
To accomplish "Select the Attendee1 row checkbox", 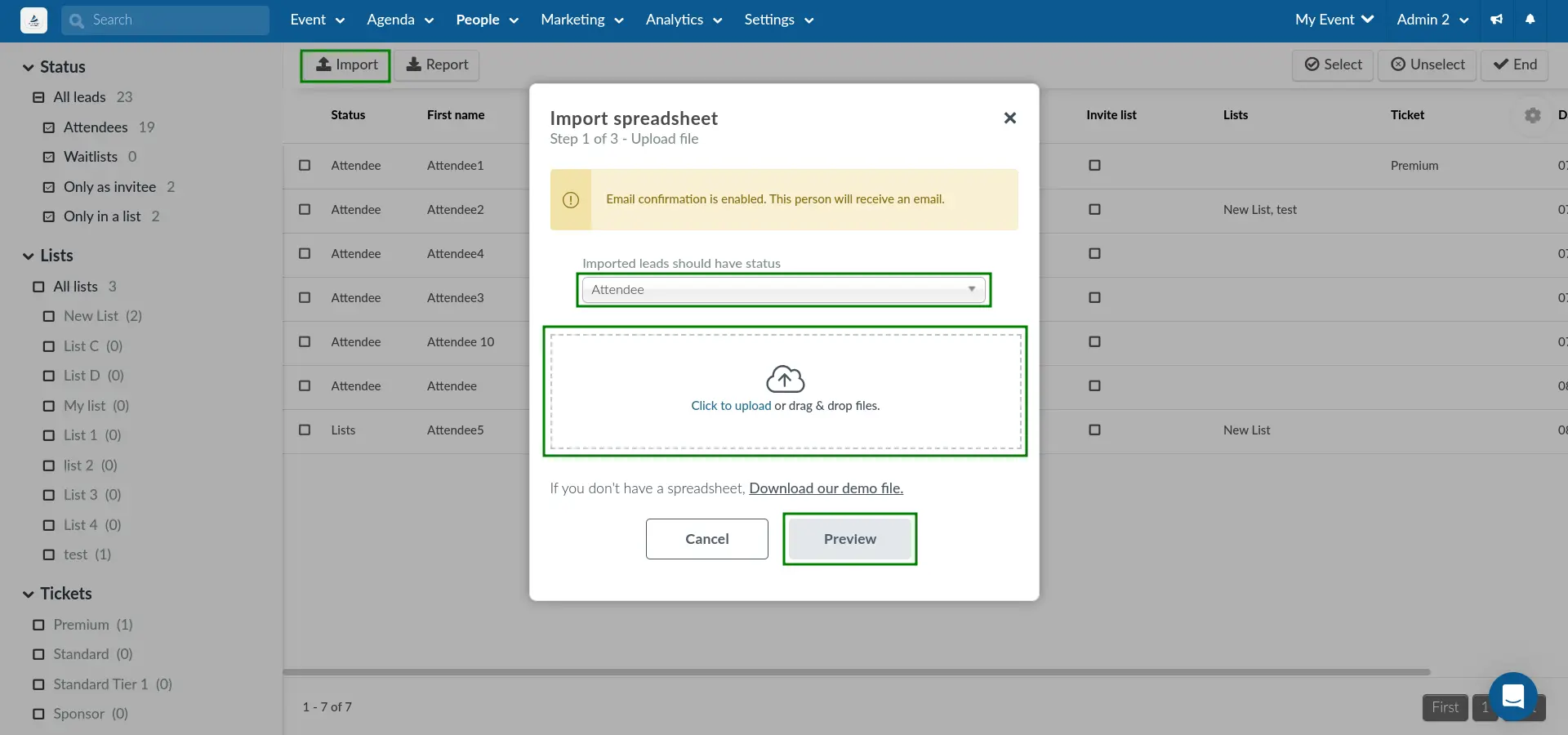I will pos(305,165).
